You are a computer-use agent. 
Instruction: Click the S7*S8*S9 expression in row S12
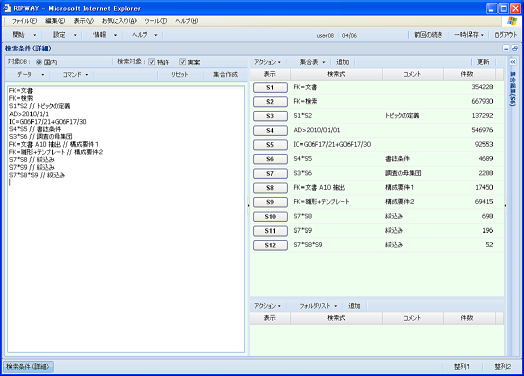(x=308, y=245)
